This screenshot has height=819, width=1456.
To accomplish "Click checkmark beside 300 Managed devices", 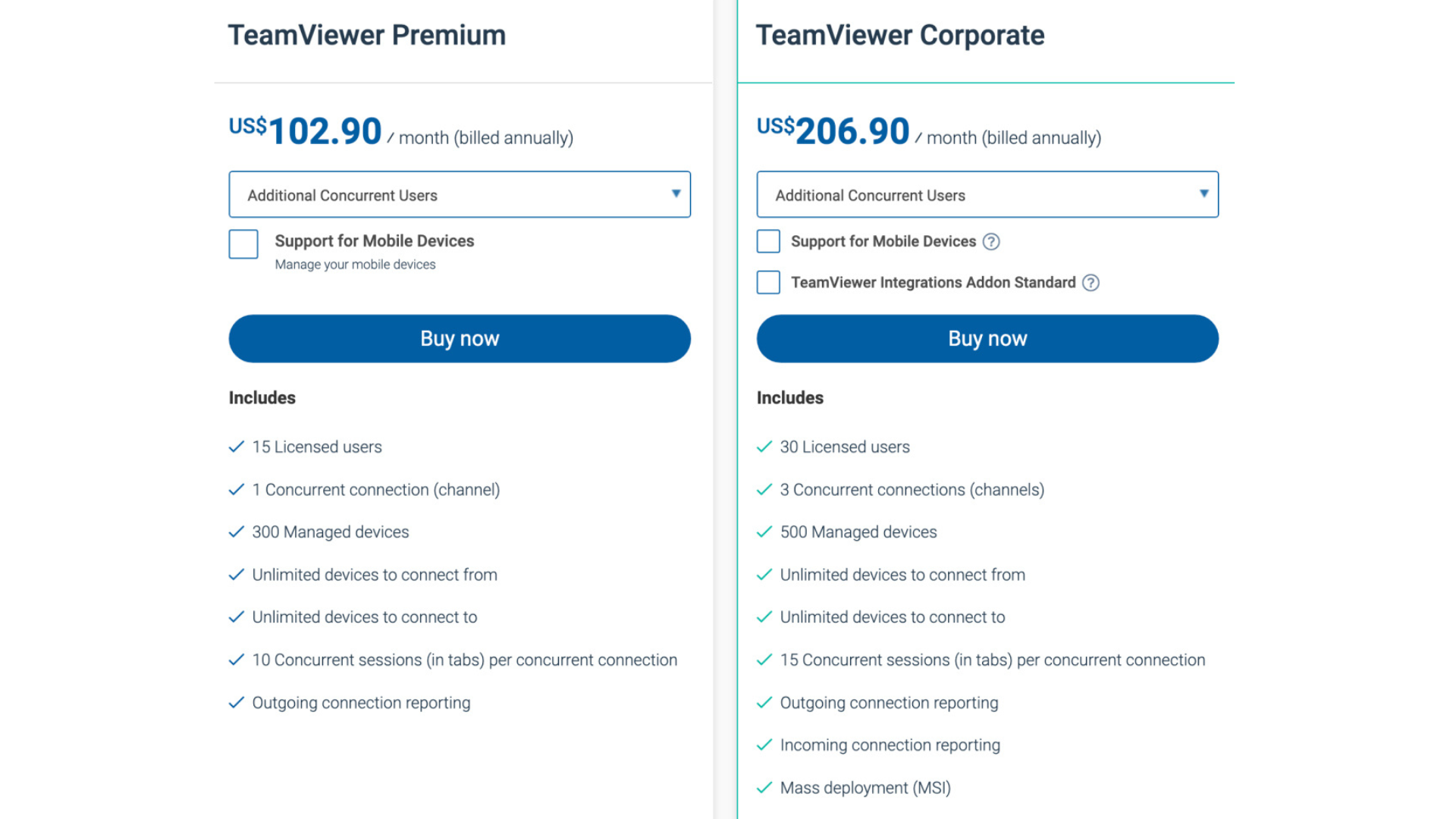I will click(237, 532).
